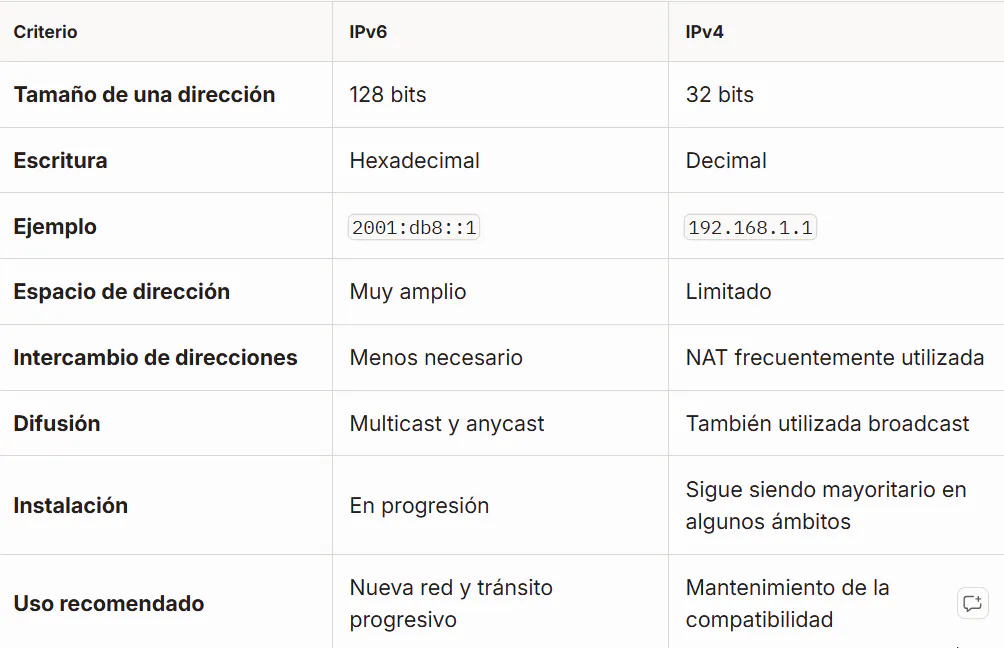Click the 2001:db8::1 code snippet

[x=414, y=227]
